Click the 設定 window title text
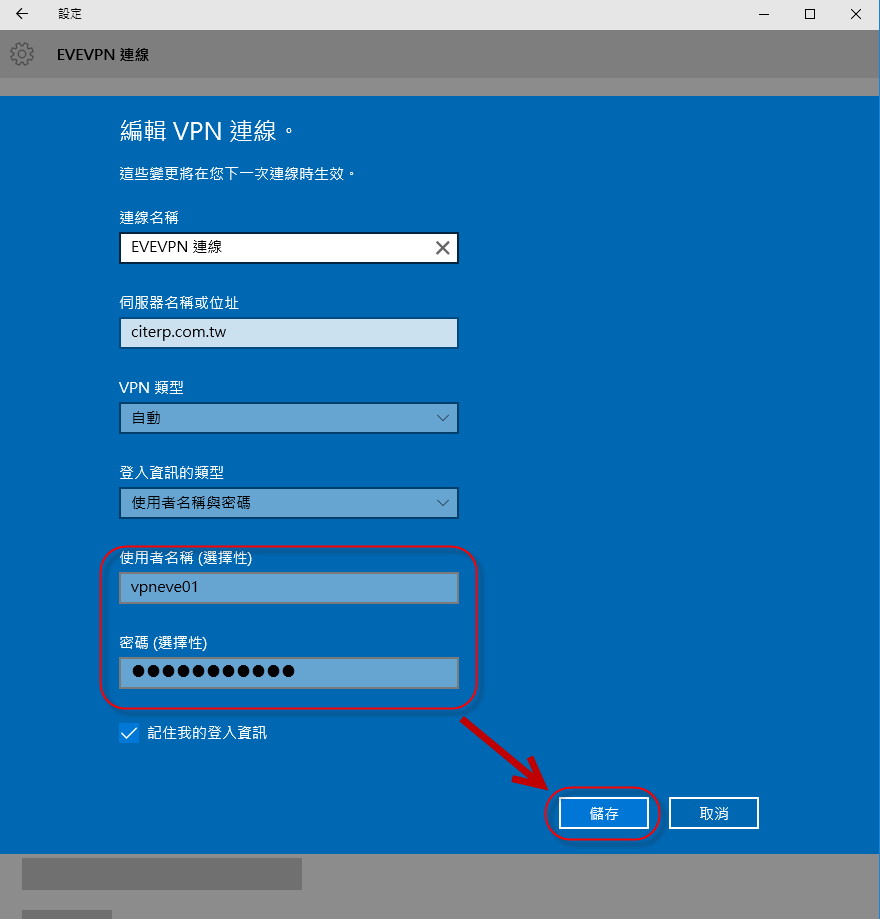 (x=70, y=14)
